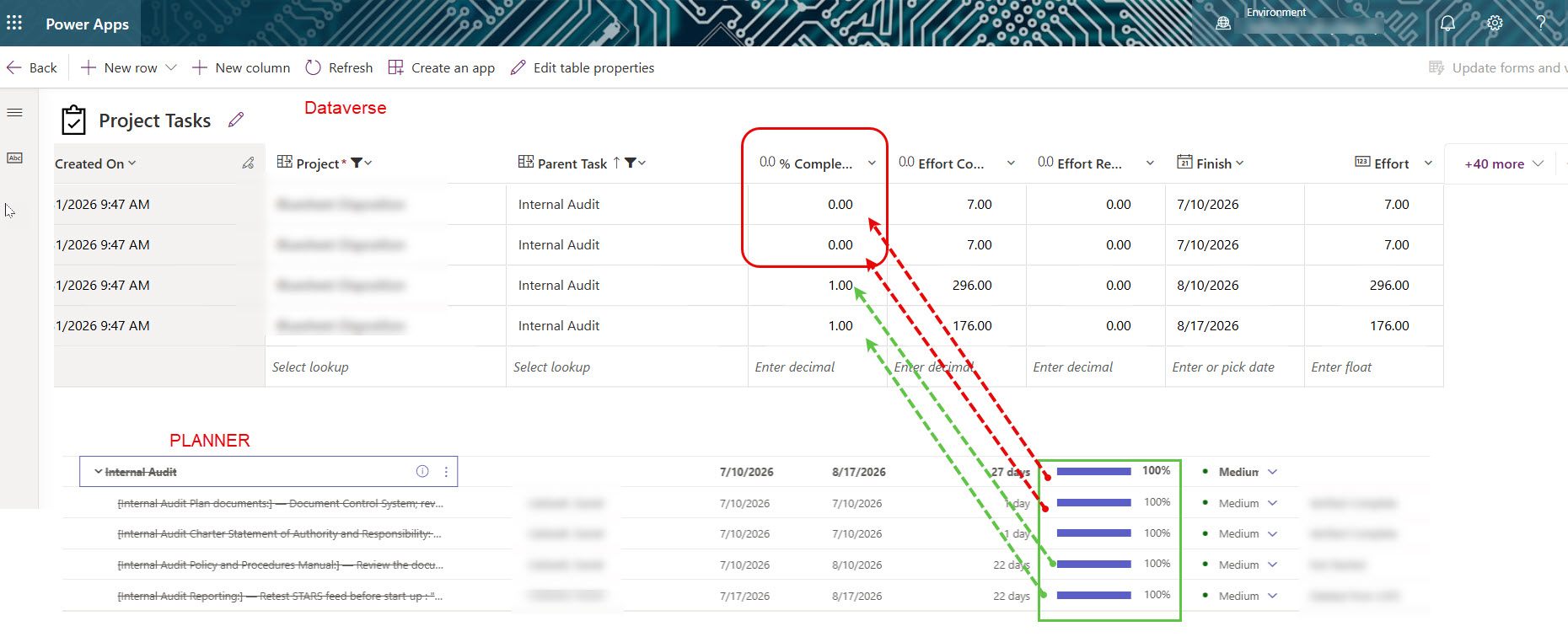The image size is (1568, 637).
Task: Click the pencil icon beside Project Tasks title
Action: pyautogui.click(x=236, y=120)
